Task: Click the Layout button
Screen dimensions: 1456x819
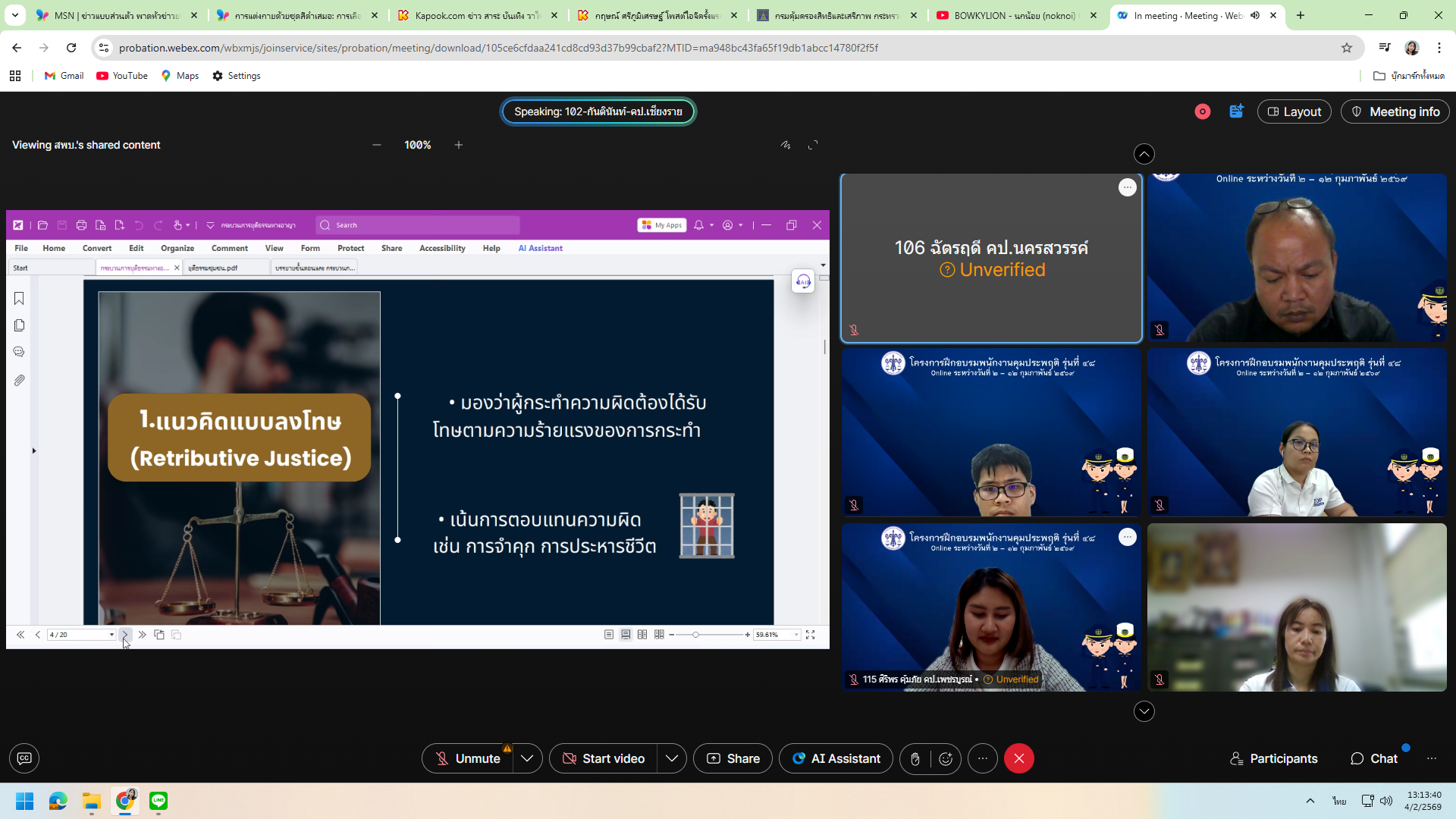Action: point(1294,111)
